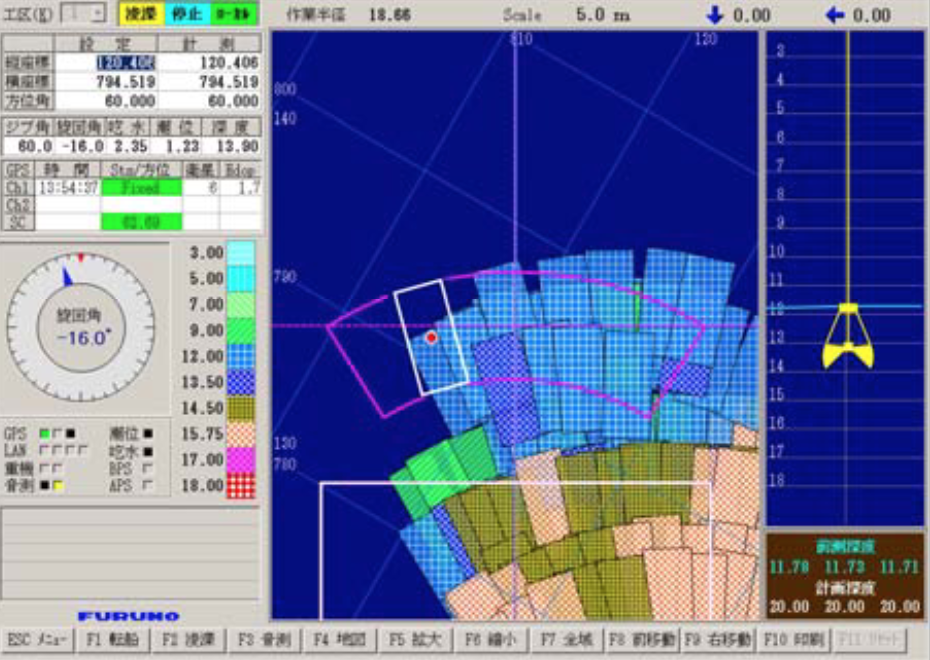Click the setting field 60.000

pyautogui.click(x=106, y=101)
